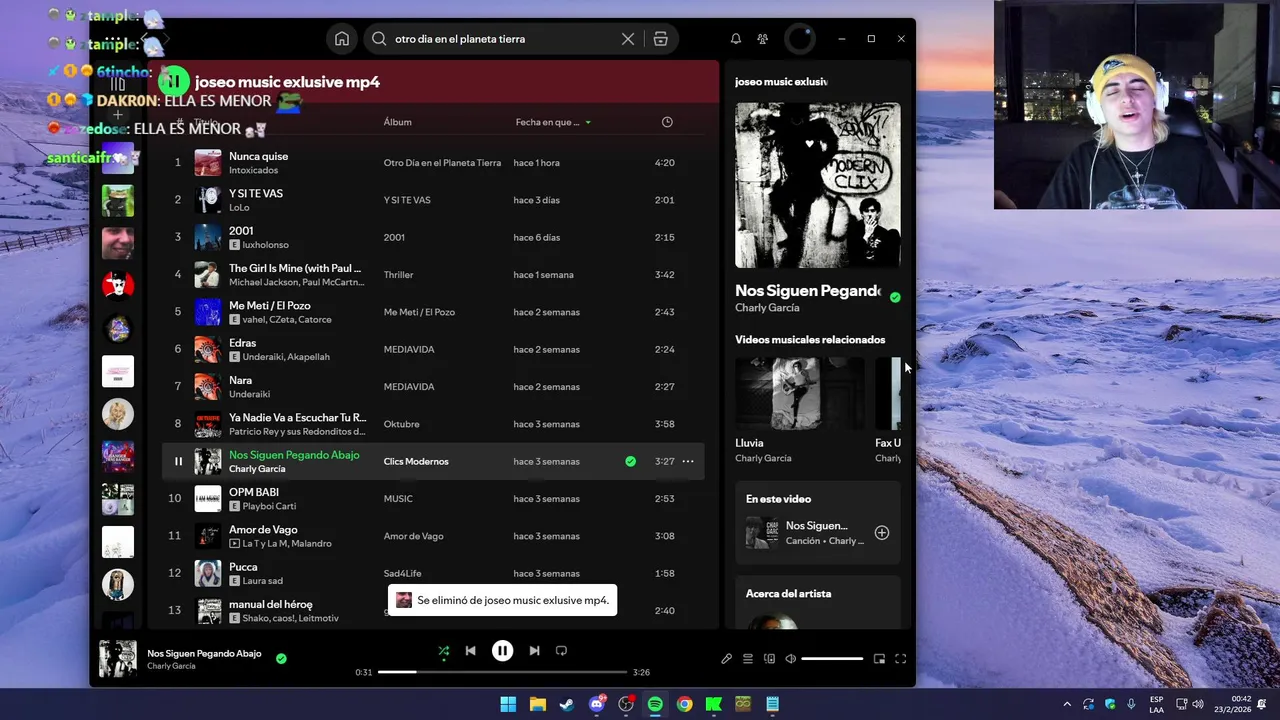1280x720 pixels.
Task: Select Ya Nadie Va a Escuchar track
Action: [297, 417]
